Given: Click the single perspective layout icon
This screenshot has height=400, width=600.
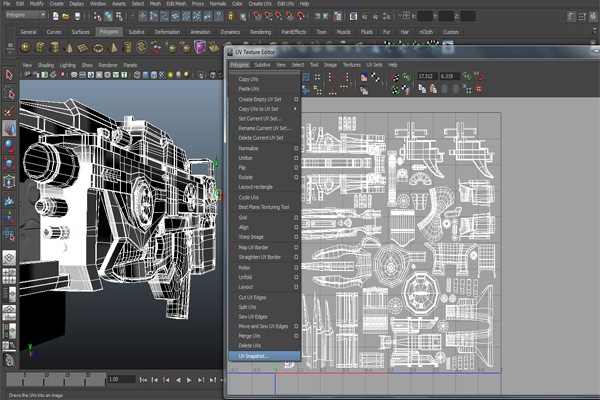Looking at the screenshot, I should coord(9,258).
